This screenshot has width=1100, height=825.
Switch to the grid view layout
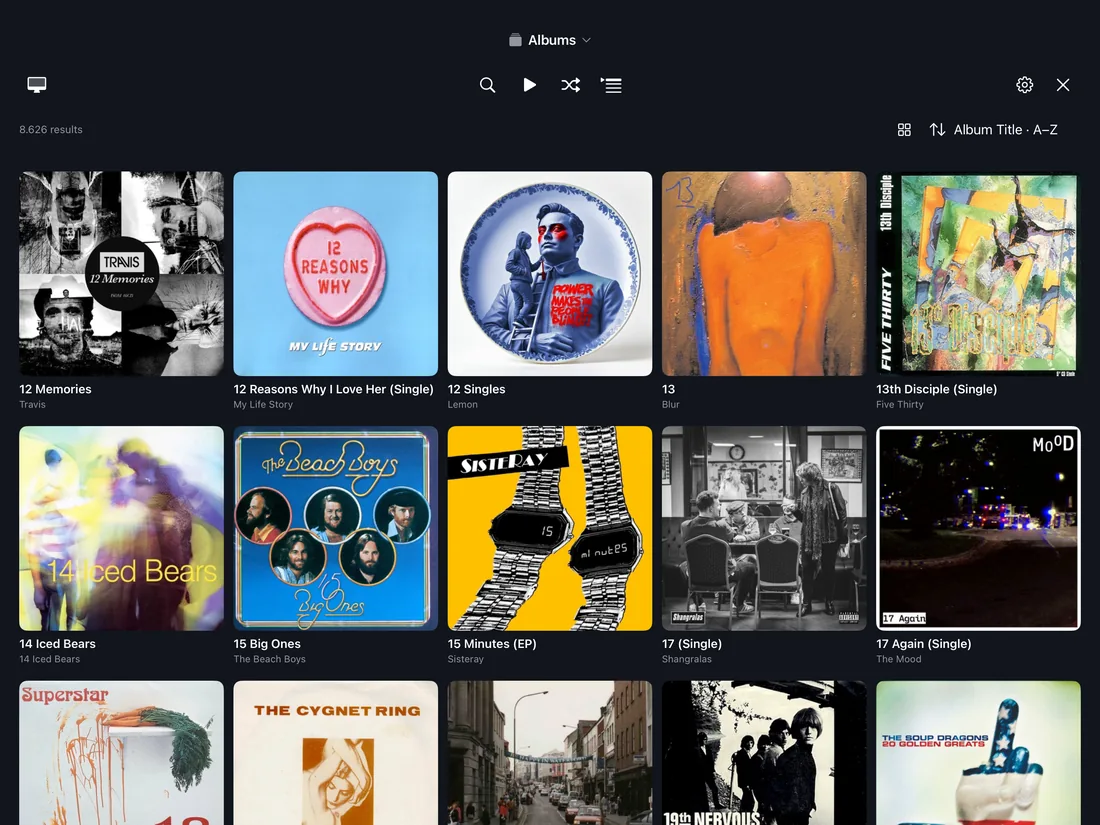click(x=904, y=130)
